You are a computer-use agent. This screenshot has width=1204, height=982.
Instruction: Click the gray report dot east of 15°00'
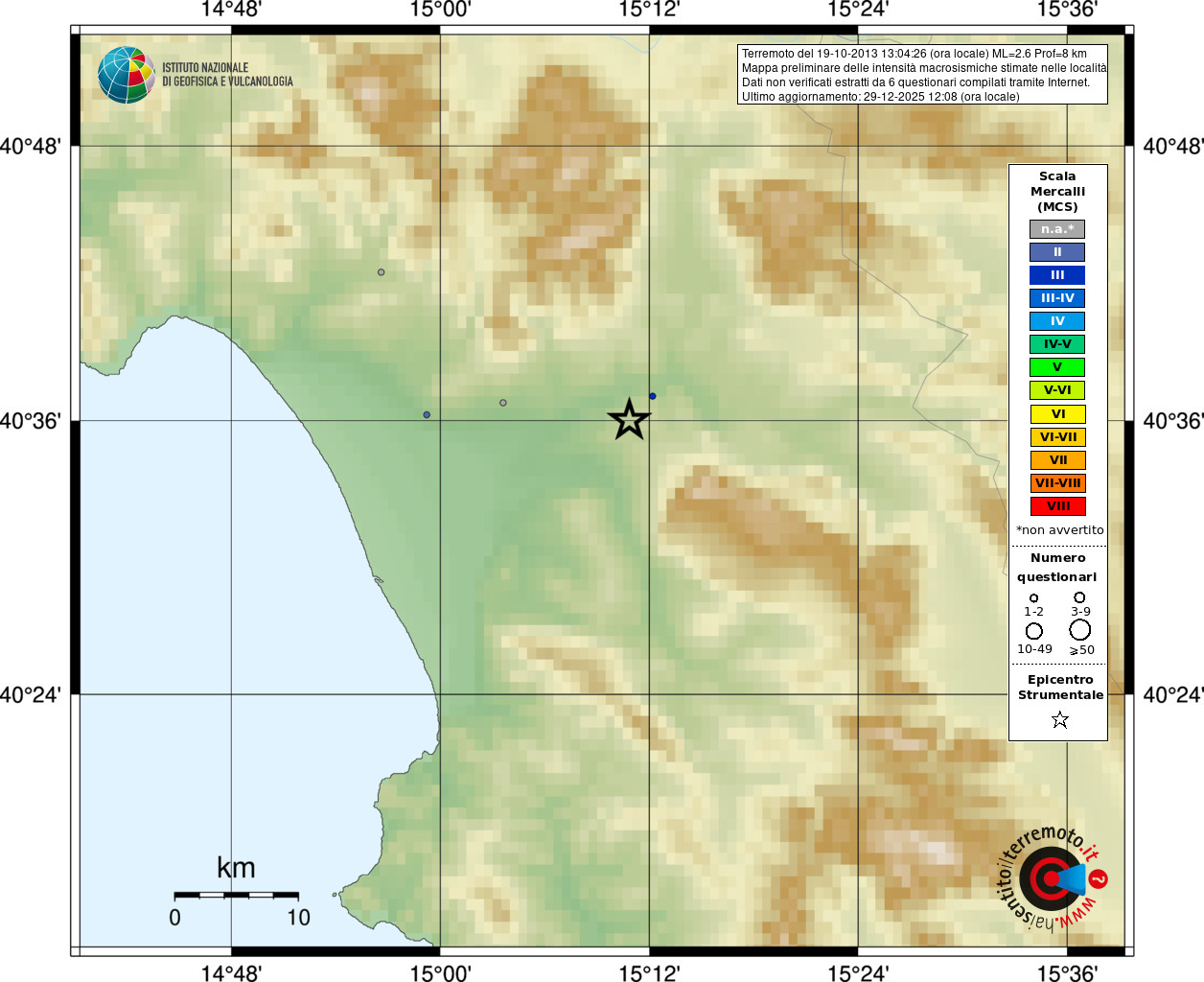coord(503,403)
